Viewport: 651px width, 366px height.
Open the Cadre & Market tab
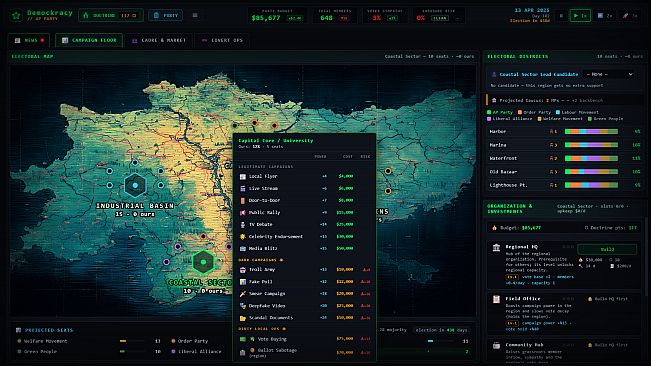click(x=159, y=40)
